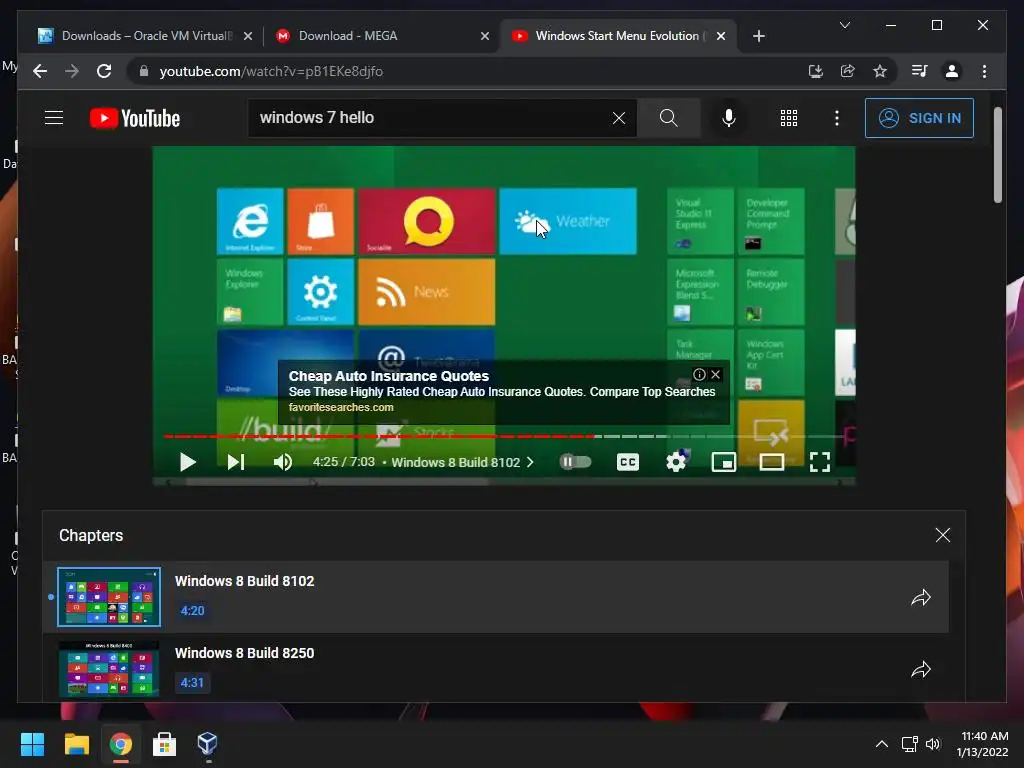Open taskbar clock showing 11:40 AM
The width and height of the screenshot is (1024, 768).
(983, 744)
